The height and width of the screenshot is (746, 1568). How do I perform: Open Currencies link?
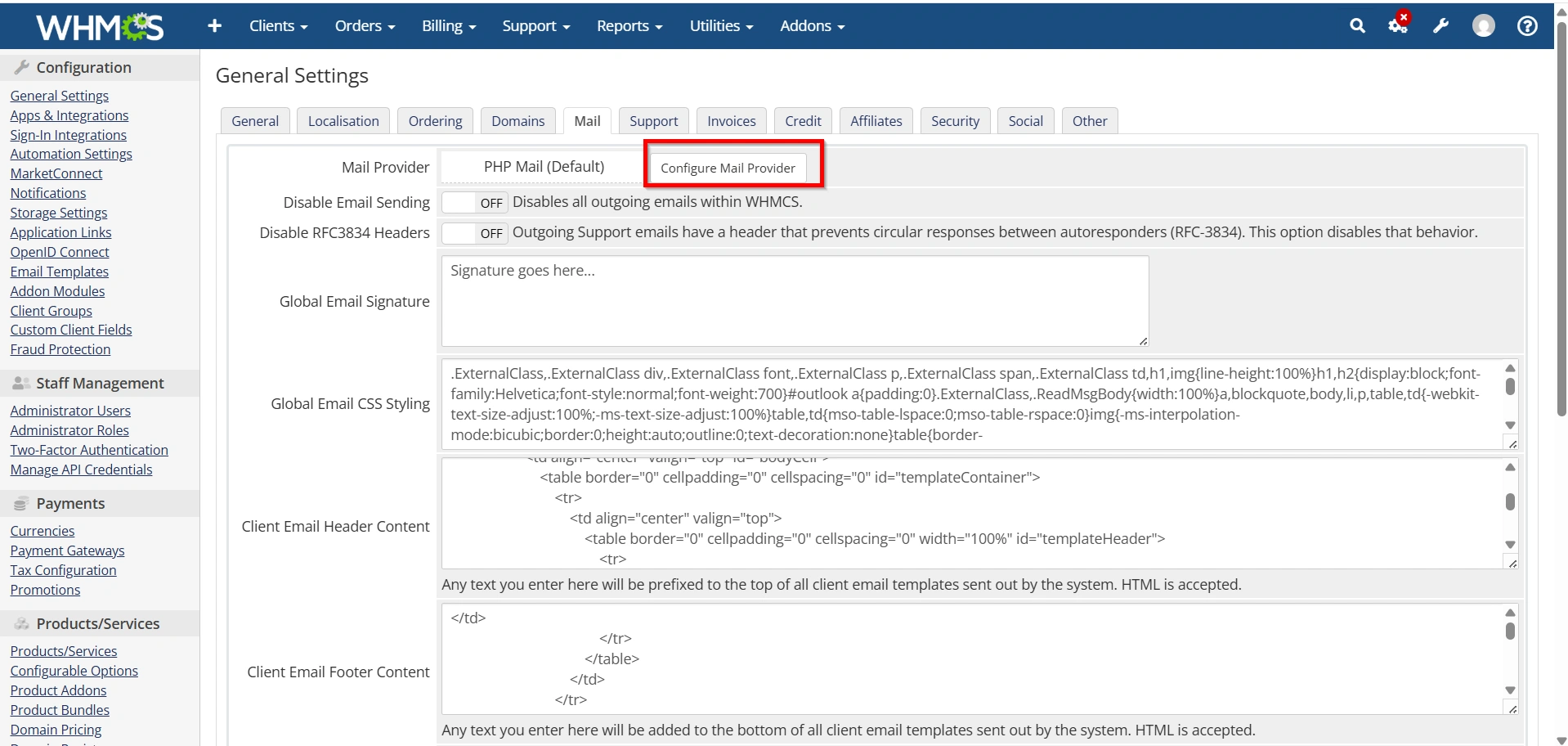43,531
